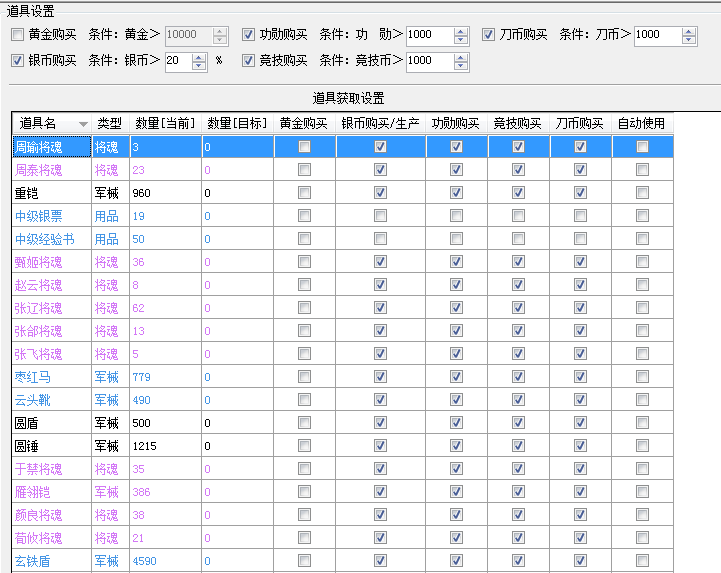Sort by the 数量[当前] column header
Image resolution: width=721 pixels, height=573 pixels.
[x=166, y=124]
